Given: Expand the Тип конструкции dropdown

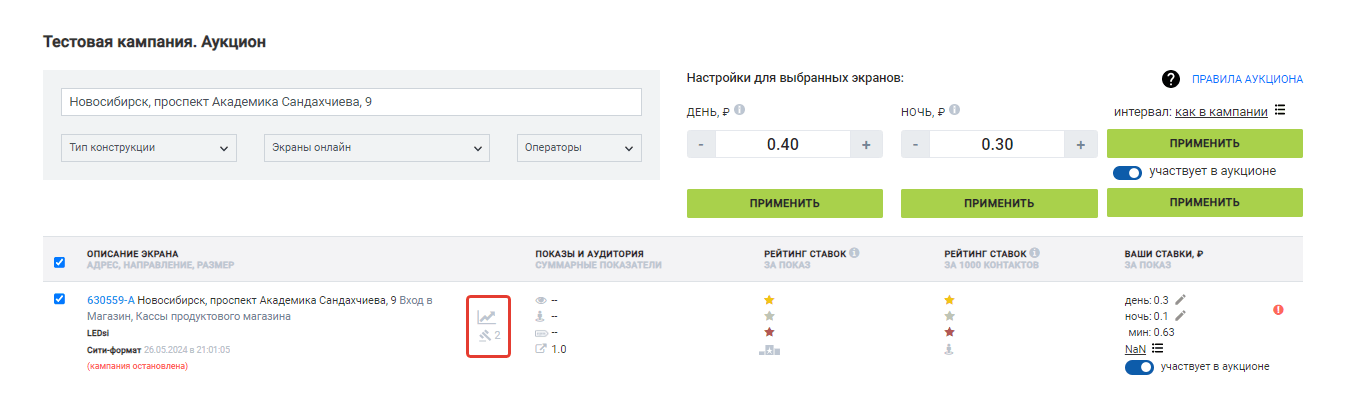Looking at the screenshot, I should pyautogui.click(x=149, y=148).
